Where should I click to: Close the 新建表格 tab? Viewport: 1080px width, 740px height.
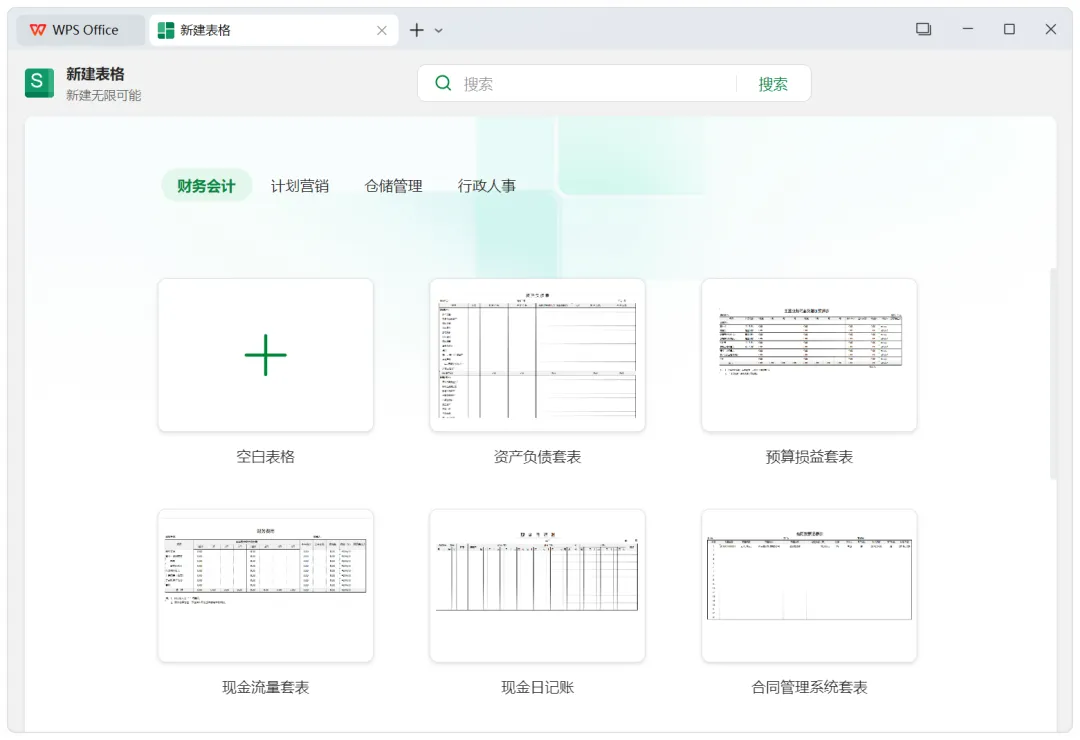point(382,30)
